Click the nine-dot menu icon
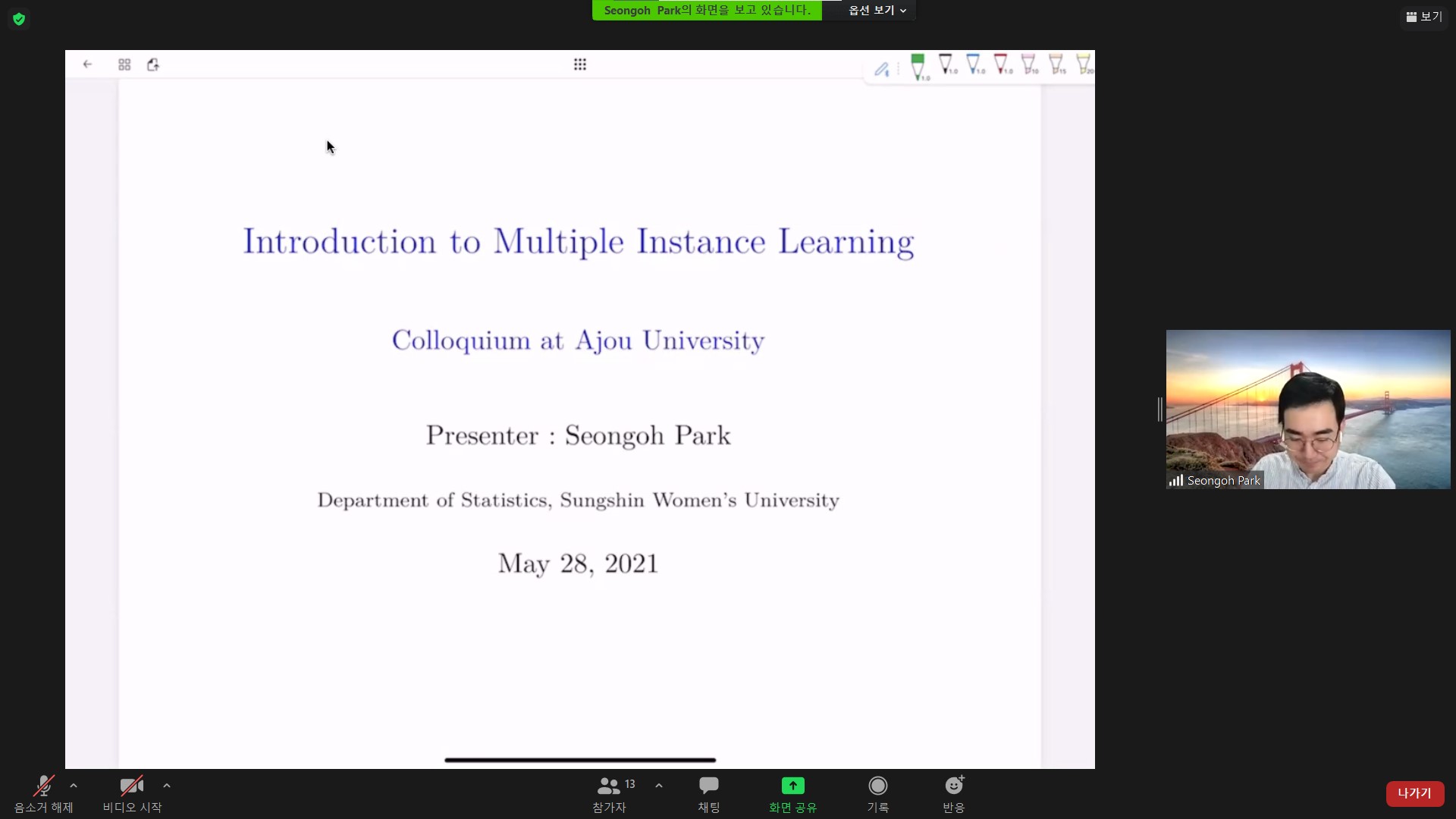Screen dimensions: 1456x819 pos(580,64)
